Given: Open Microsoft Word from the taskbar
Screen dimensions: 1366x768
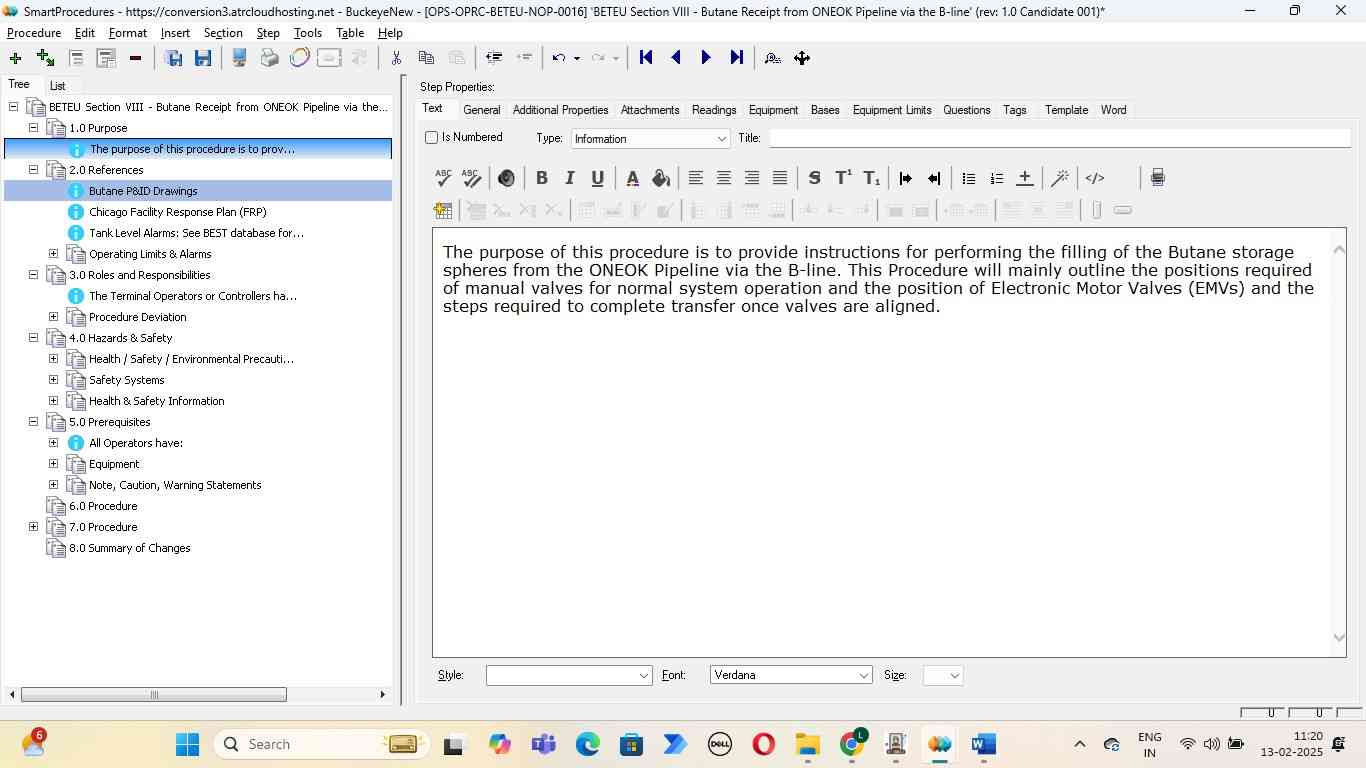Looking at the screenshot, I should coord(984,744).
